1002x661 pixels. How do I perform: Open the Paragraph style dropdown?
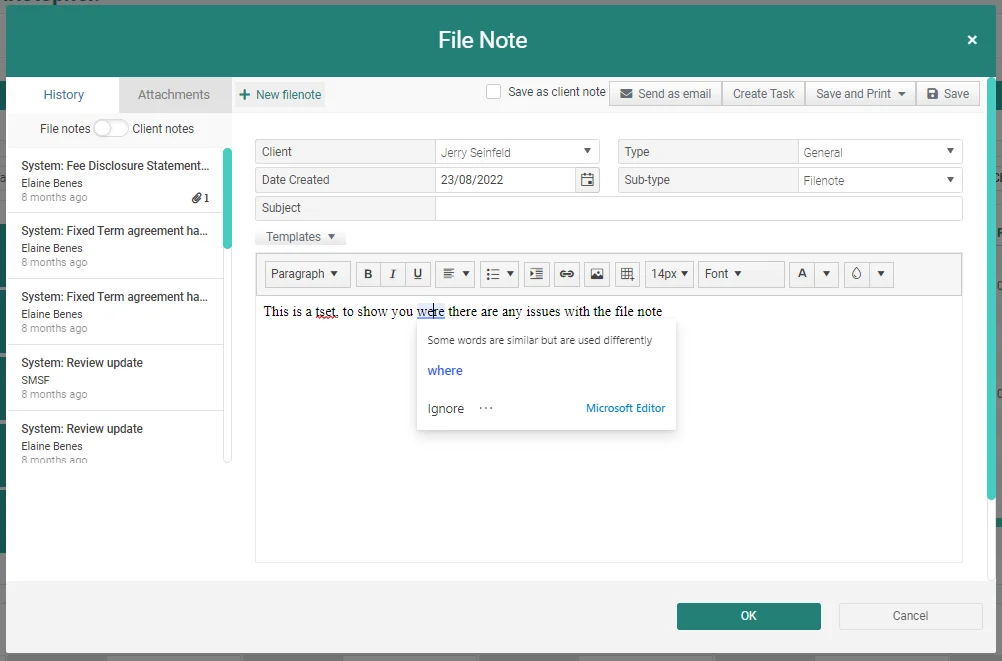pyautogui.click(x=305, y=274)
